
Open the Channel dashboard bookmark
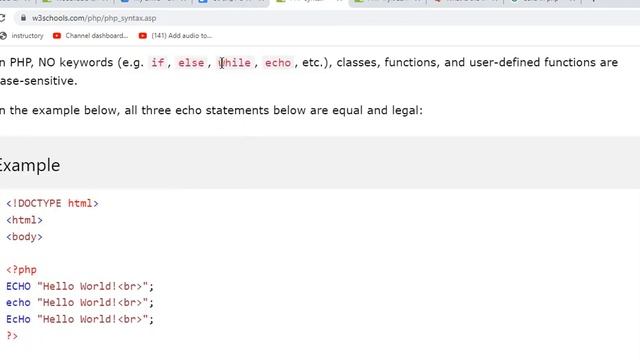click(x=91, y=36)
